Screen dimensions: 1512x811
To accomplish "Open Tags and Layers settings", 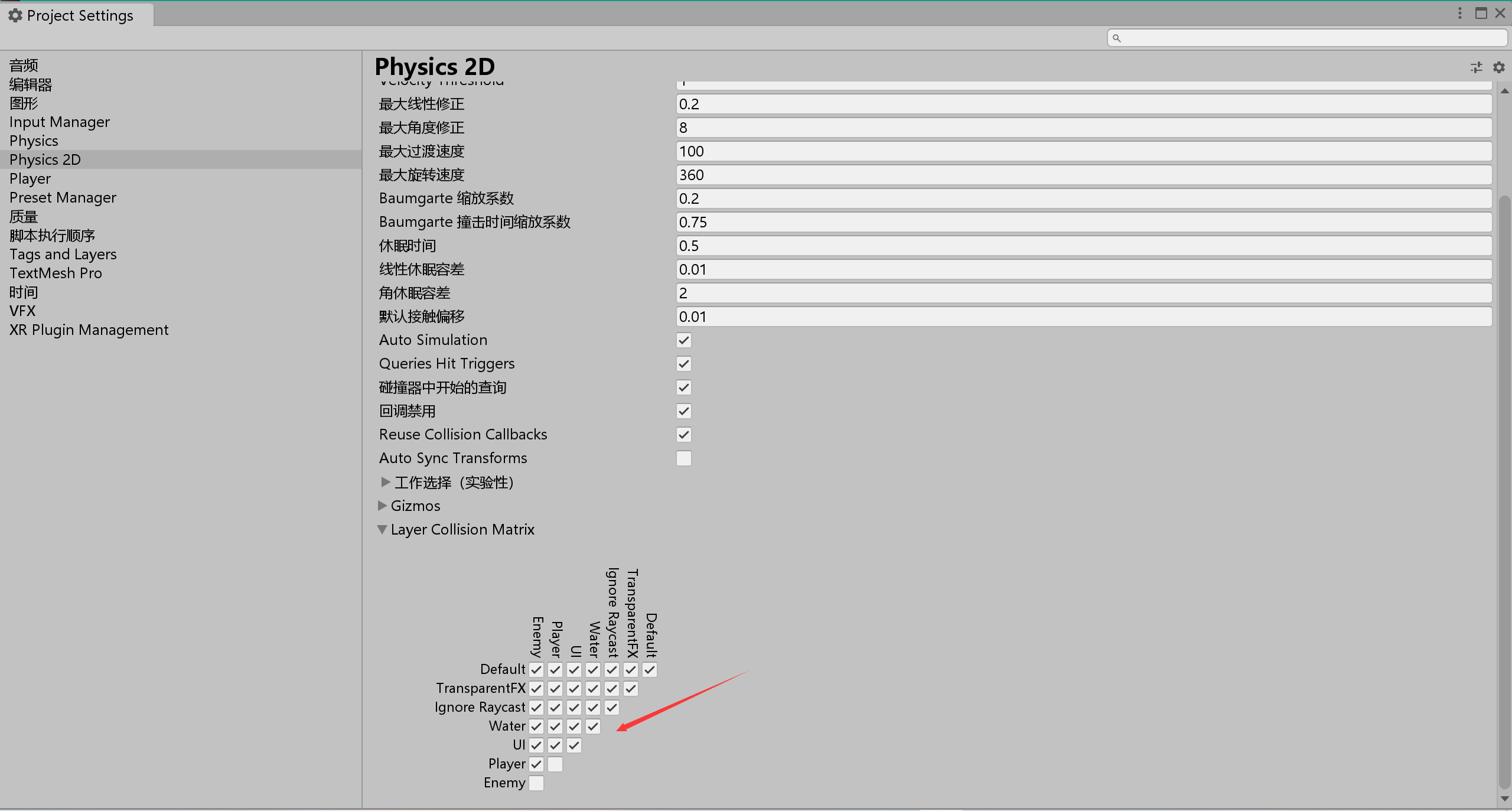I will tap(63, 254).
